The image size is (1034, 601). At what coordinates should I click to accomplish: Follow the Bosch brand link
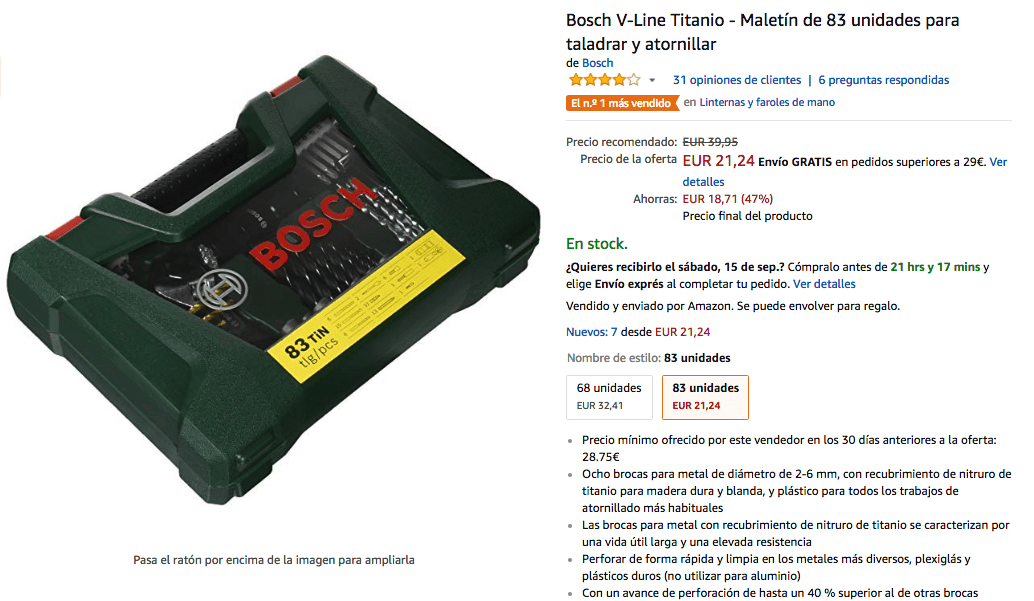[x=597, y=63]
